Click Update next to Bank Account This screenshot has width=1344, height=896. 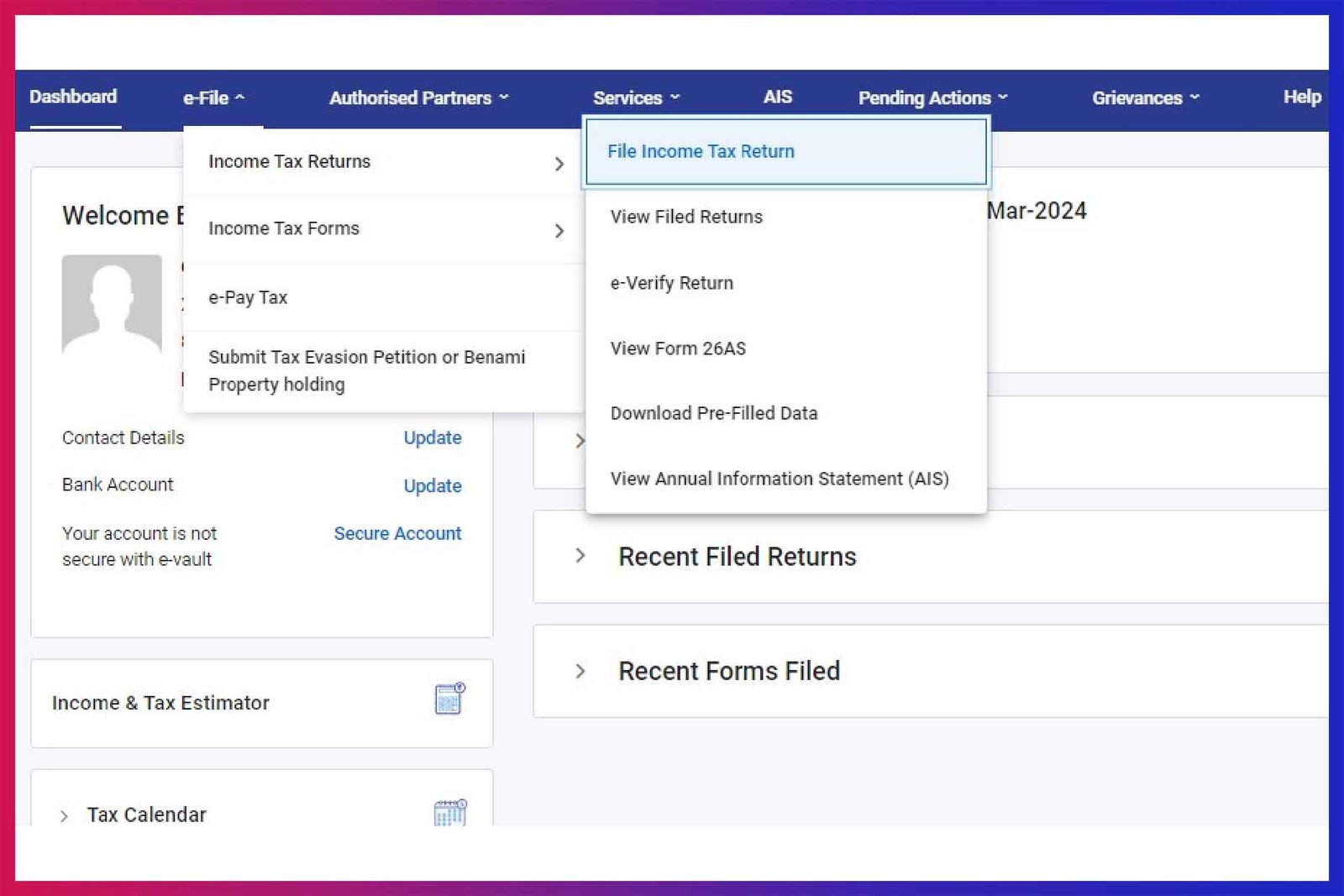tap(433, 485)
